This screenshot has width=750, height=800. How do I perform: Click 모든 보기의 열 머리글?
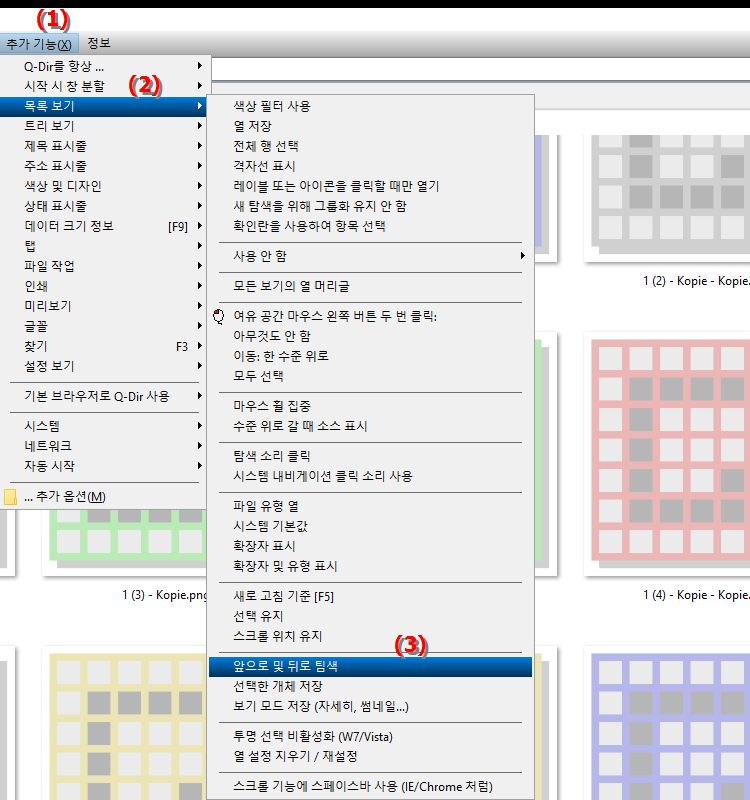click(370, 286)
